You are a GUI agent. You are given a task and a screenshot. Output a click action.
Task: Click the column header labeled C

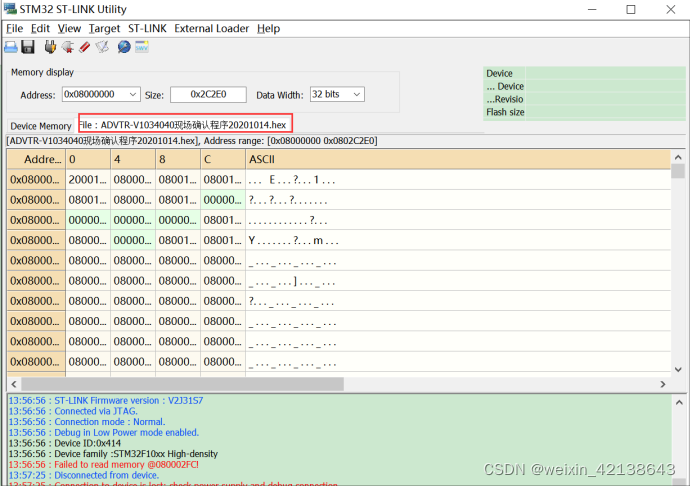(x=223, y=159)
